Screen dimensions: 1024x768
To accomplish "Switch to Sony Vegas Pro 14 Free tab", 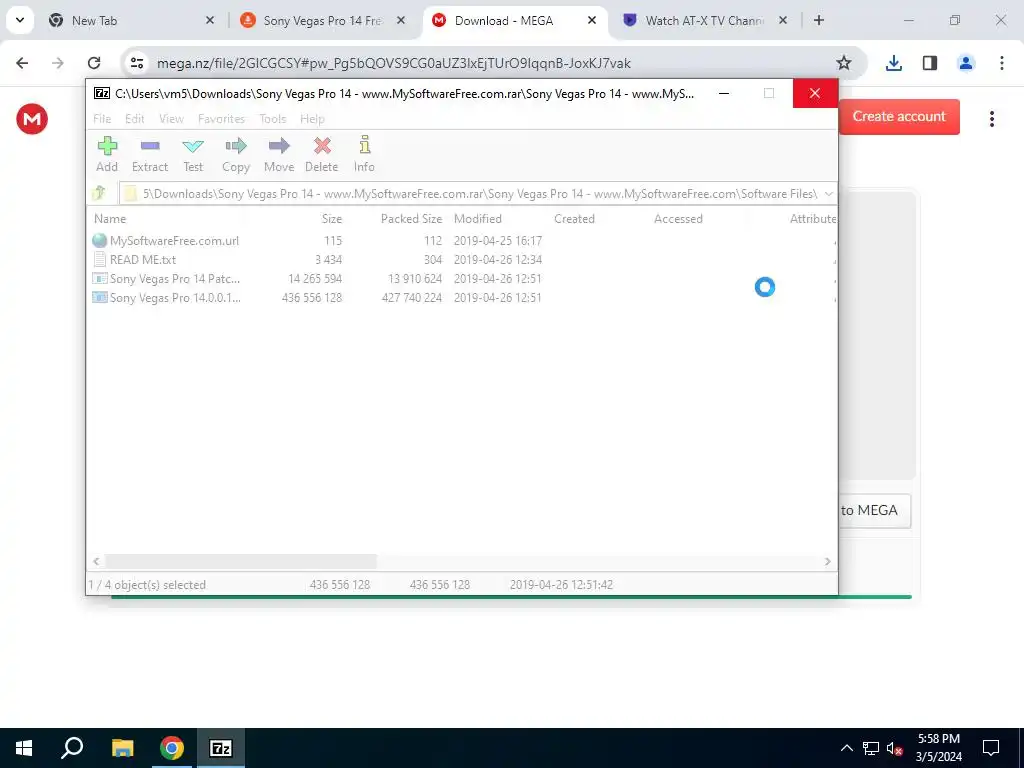I will (323, 20).
